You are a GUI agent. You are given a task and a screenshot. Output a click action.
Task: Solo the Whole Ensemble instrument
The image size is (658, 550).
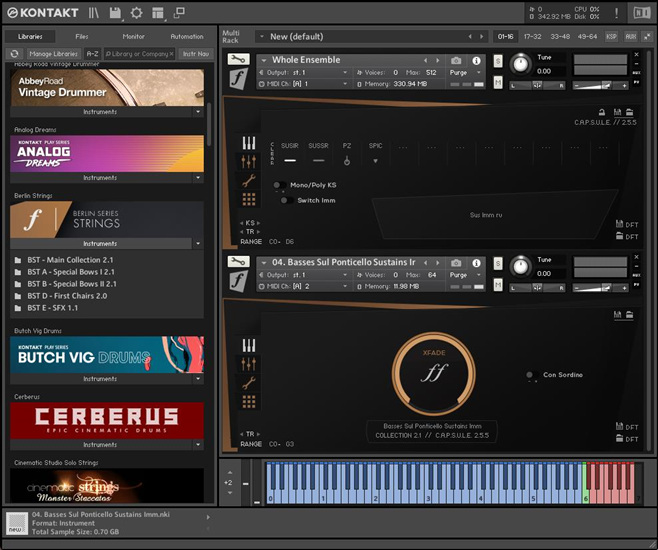point(498,61)
